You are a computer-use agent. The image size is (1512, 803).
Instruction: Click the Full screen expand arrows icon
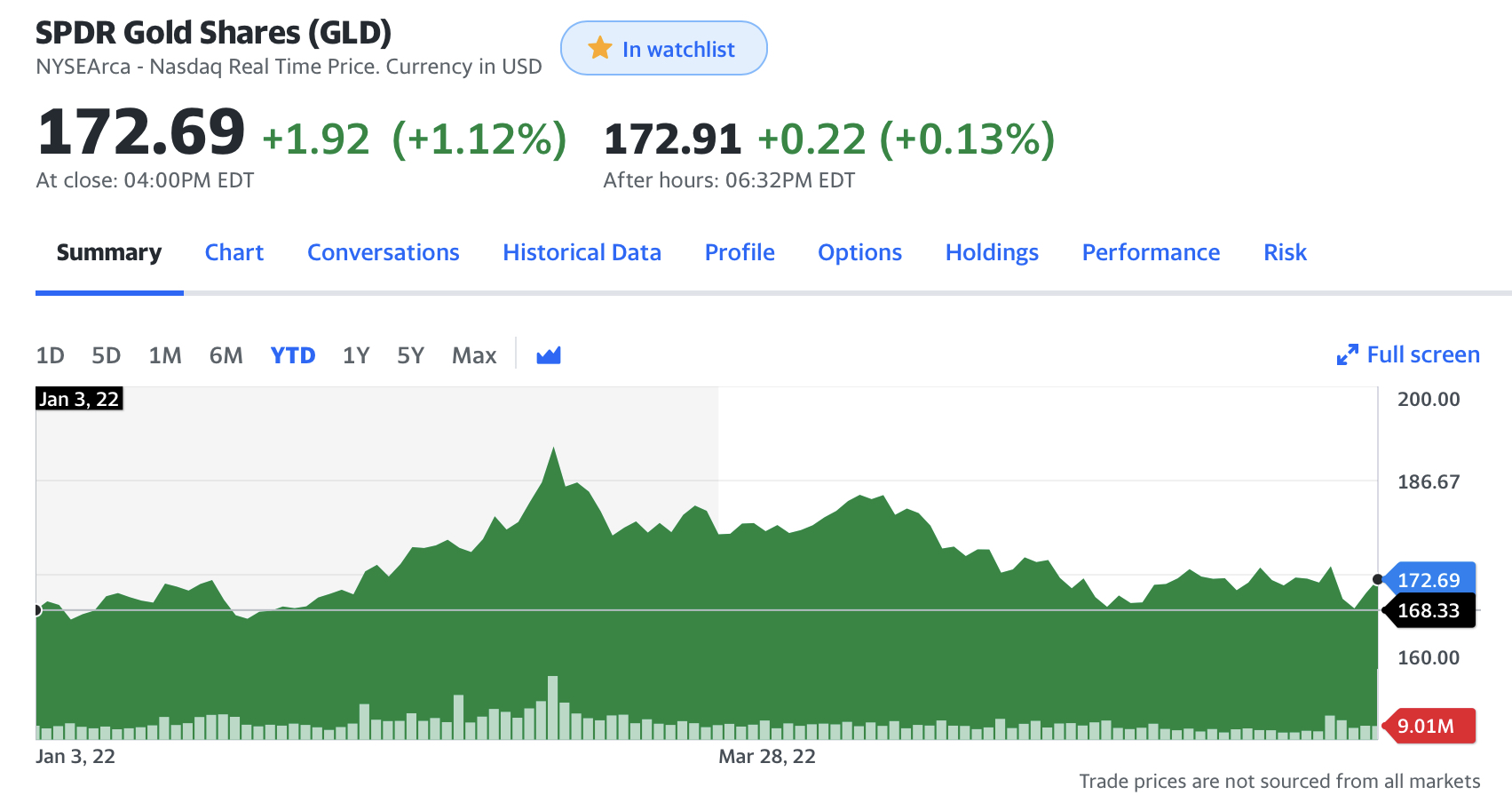tap(1347, 355)
